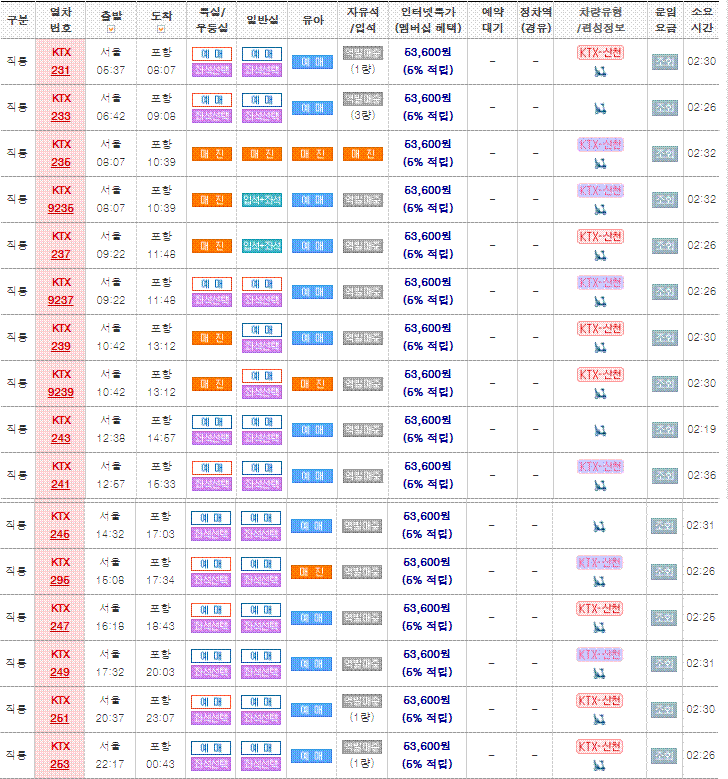Click KTX-산천 badge in KTX 253 row

click(x=599, y=747)
